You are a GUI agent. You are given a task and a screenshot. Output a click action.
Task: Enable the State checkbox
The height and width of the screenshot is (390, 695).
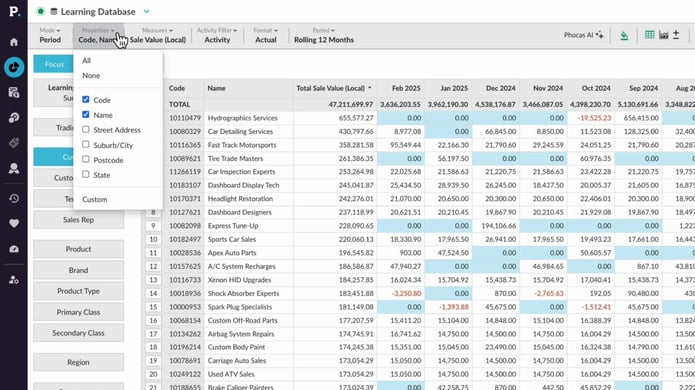86,175
